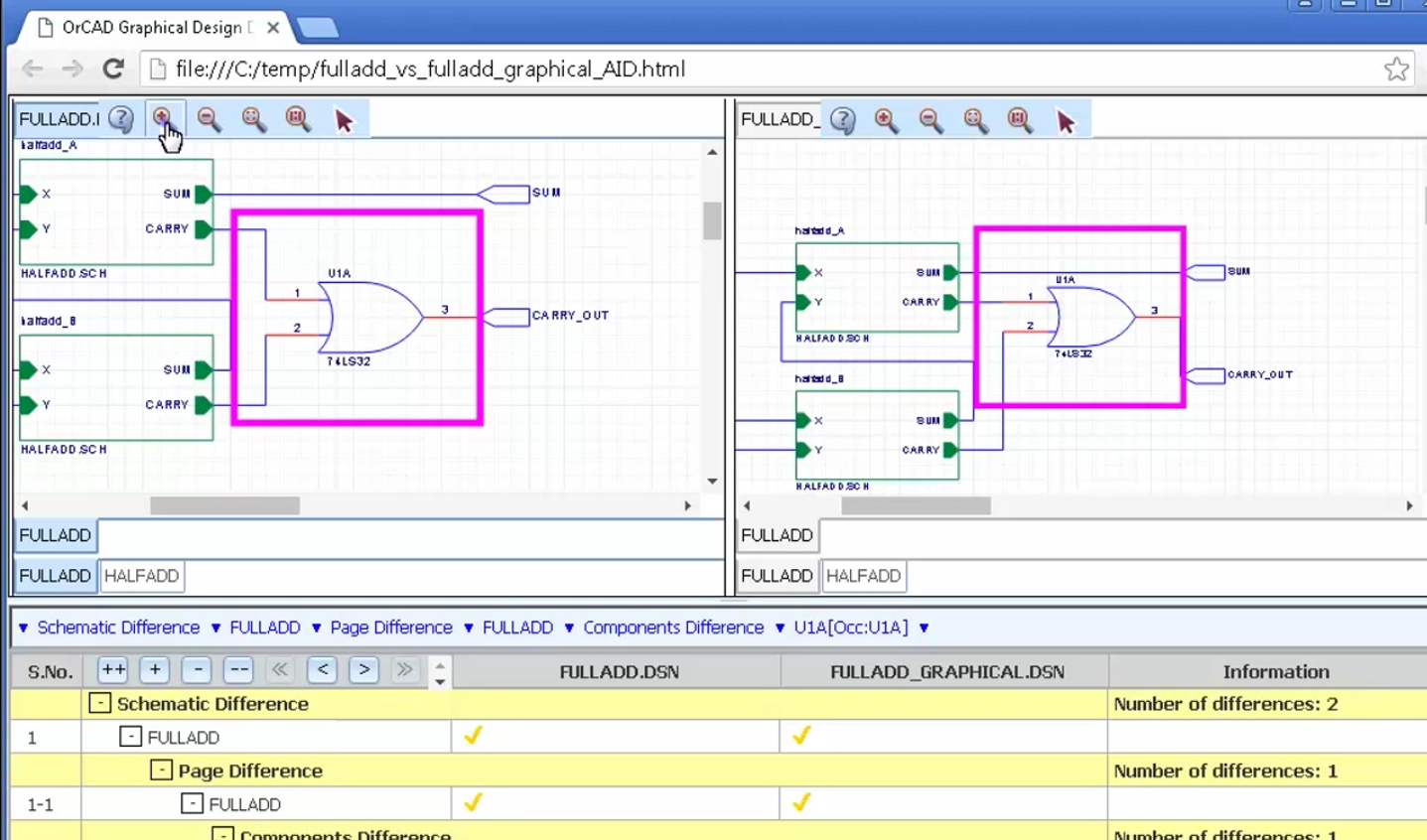Click the browser address bar URL
This screenshot has width=1427, height=840.
[430, 69]
